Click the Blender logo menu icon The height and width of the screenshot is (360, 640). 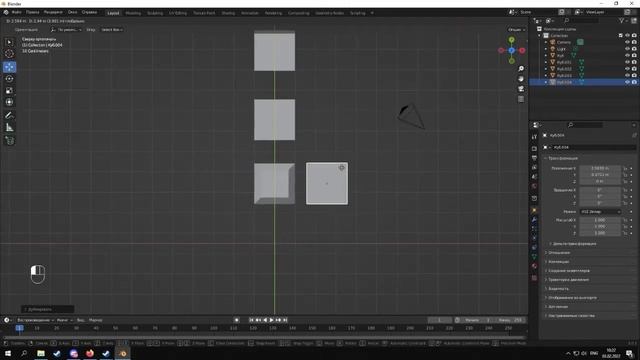click(x=6, y=13)
